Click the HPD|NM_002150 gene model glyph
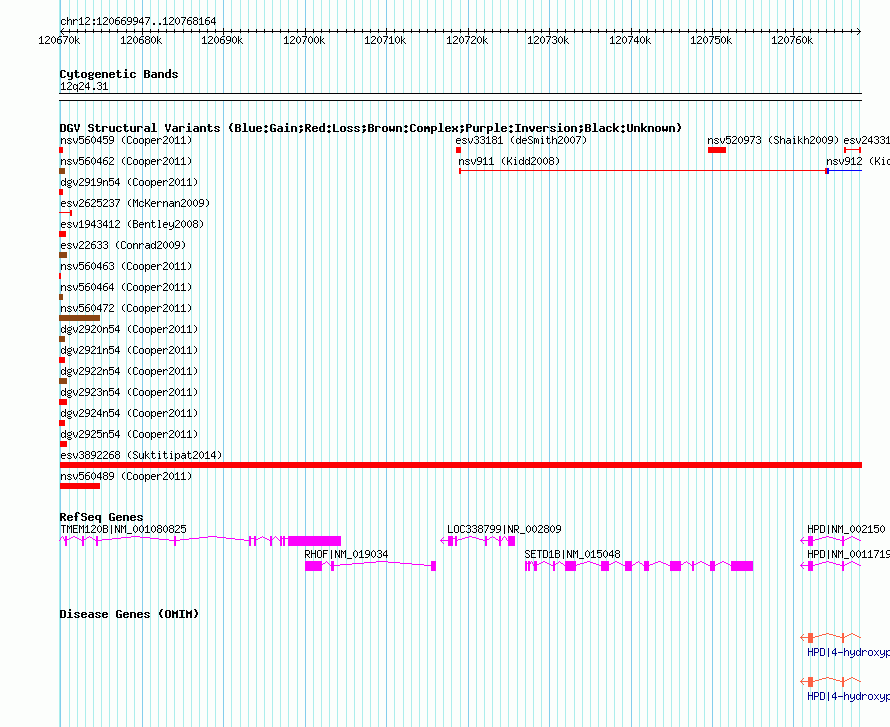 coord(831,541)
